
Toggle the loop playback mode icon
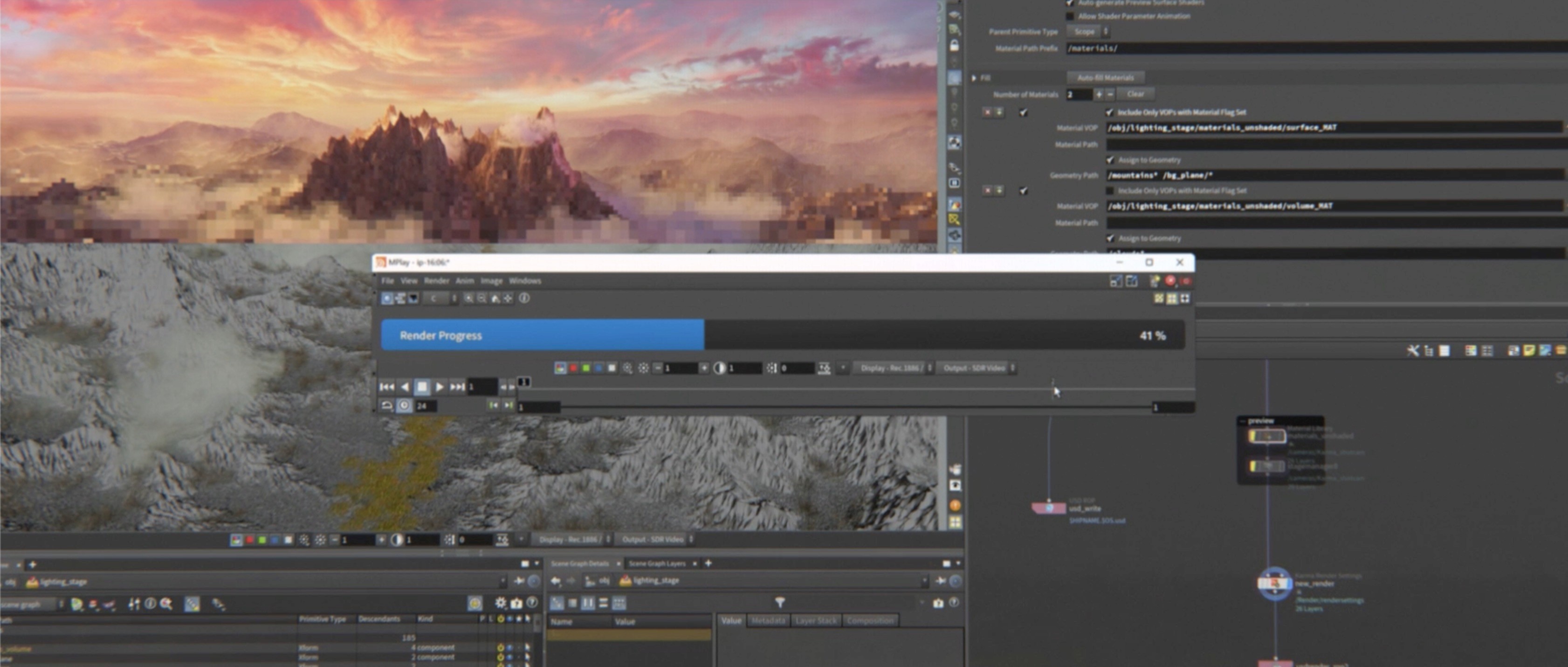386,406
